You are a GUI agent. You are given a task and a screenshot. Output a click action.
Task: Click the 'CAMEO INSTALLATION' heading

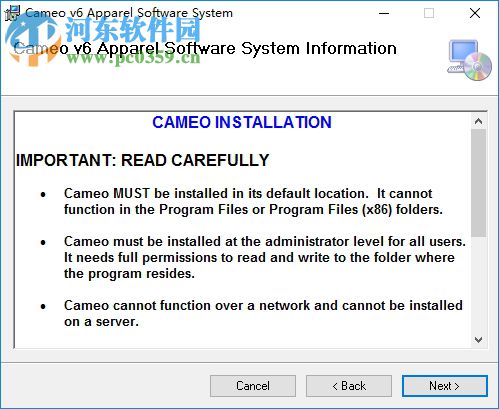click(x=242, y=122)
